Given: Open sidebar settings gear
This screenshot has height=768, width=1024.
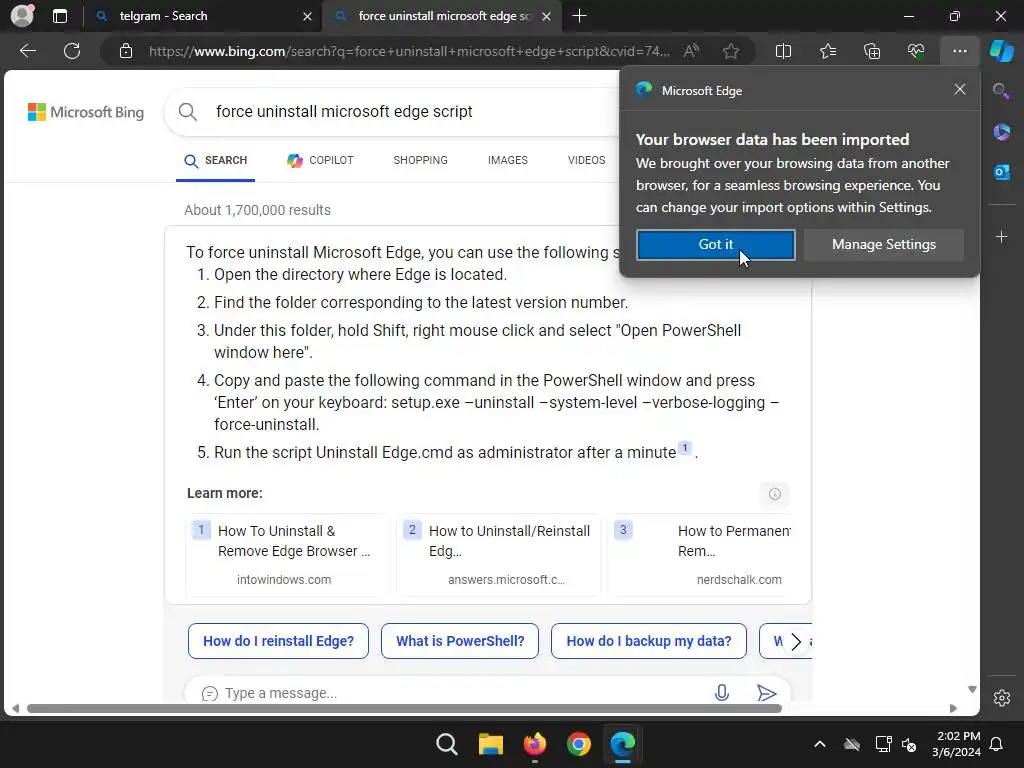Looking at the screenshot, I should [x=1002, y=698].
